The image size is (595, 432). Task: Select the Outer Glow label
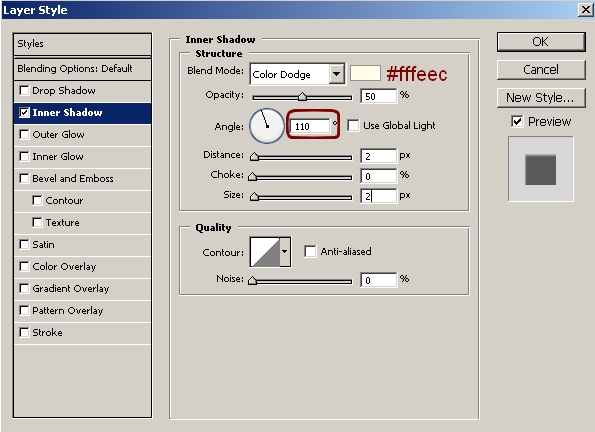(x=58, y=134)
